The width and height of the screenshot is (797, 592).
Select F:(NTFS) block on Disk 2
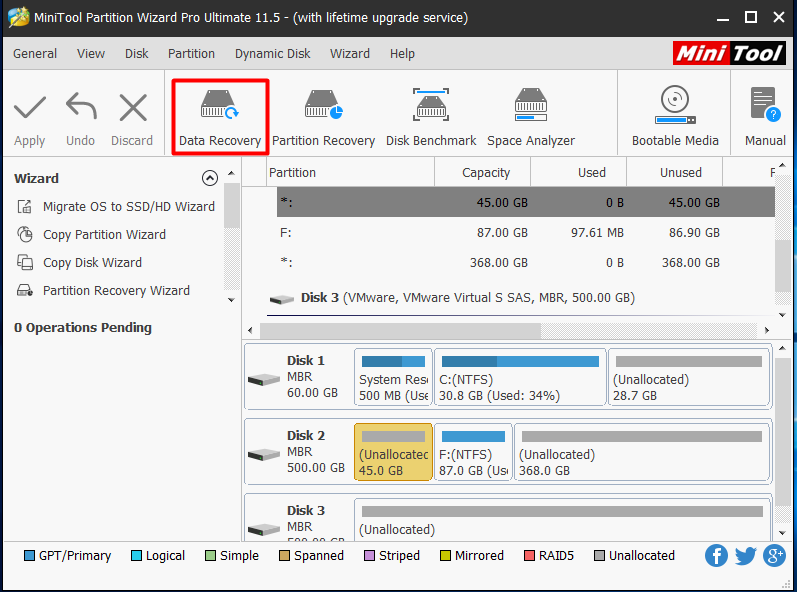click(x=473, y=452)
